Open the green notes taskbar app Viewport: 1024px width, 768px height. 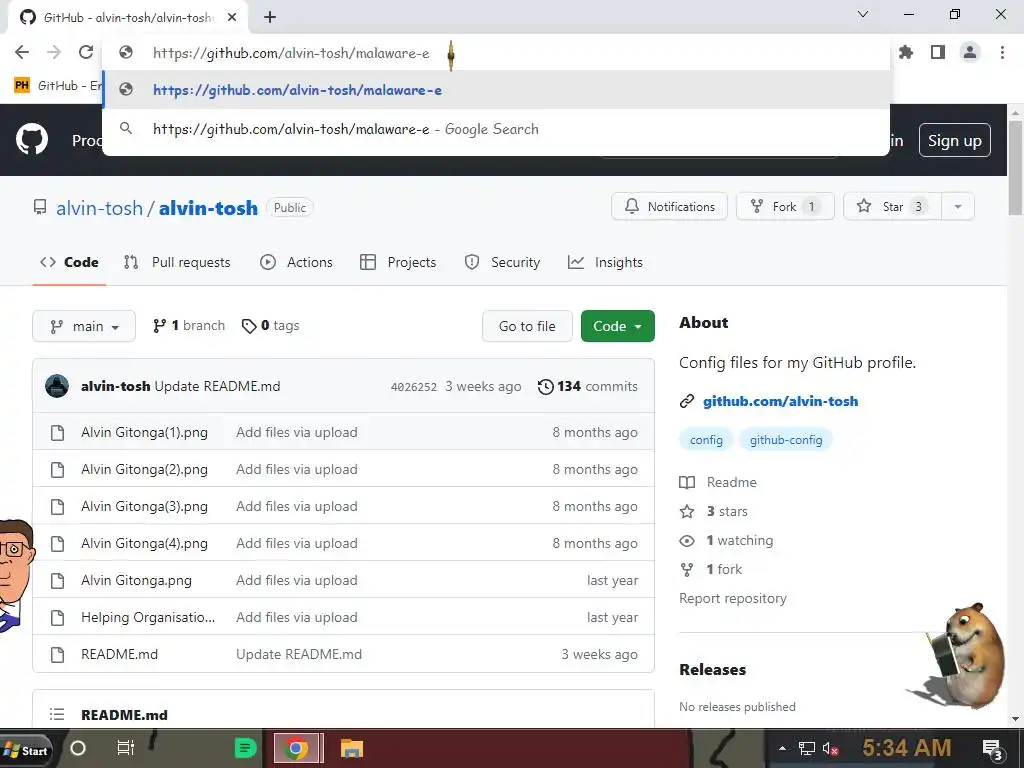[246, 748]
